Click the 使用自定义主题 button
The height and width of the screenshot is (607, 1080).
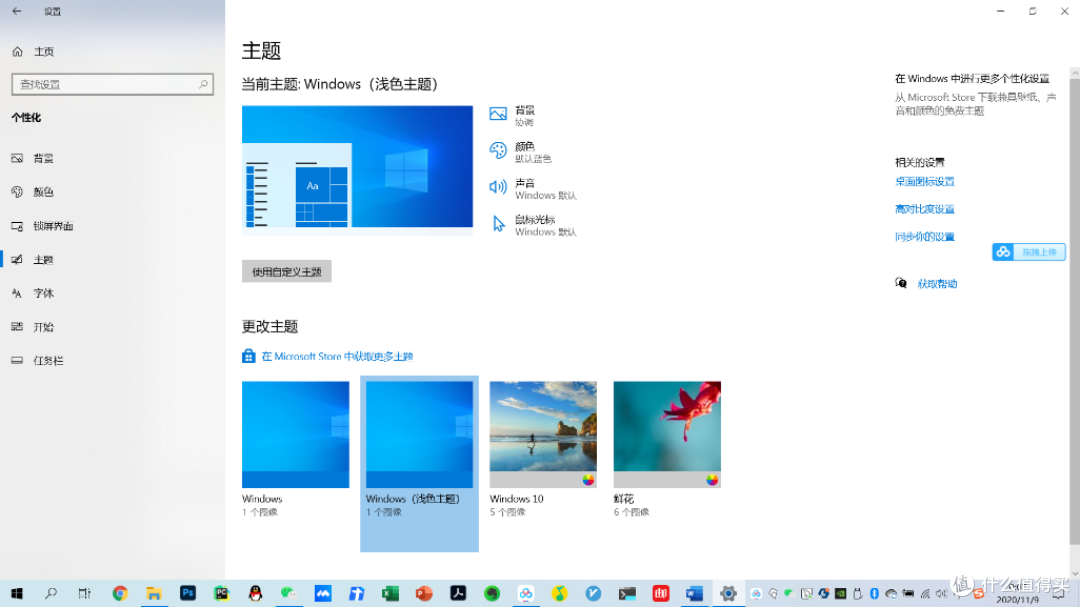(287, 271)
